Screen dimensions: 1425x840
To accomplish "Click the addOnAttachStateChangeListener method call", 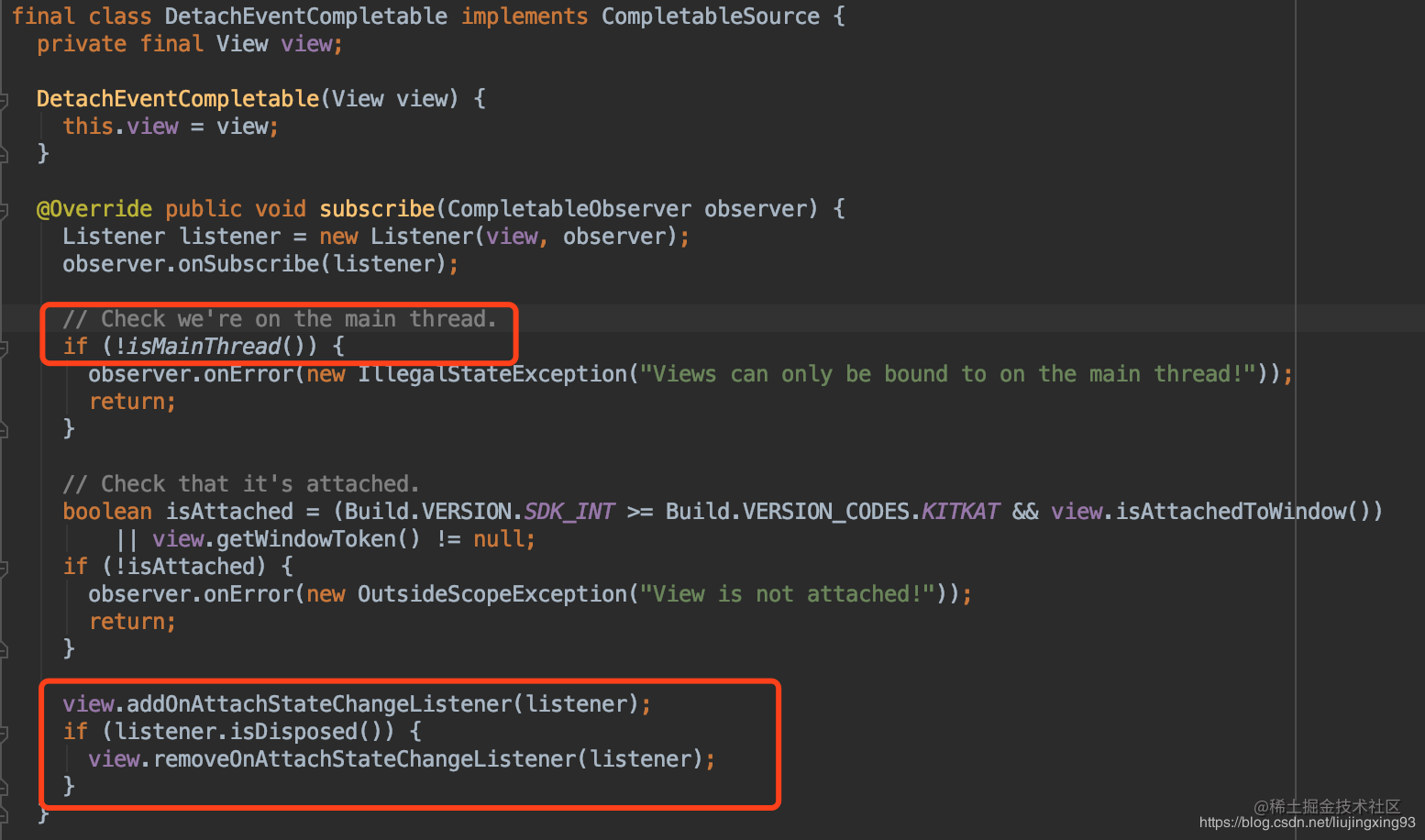I will coord(319,704).
